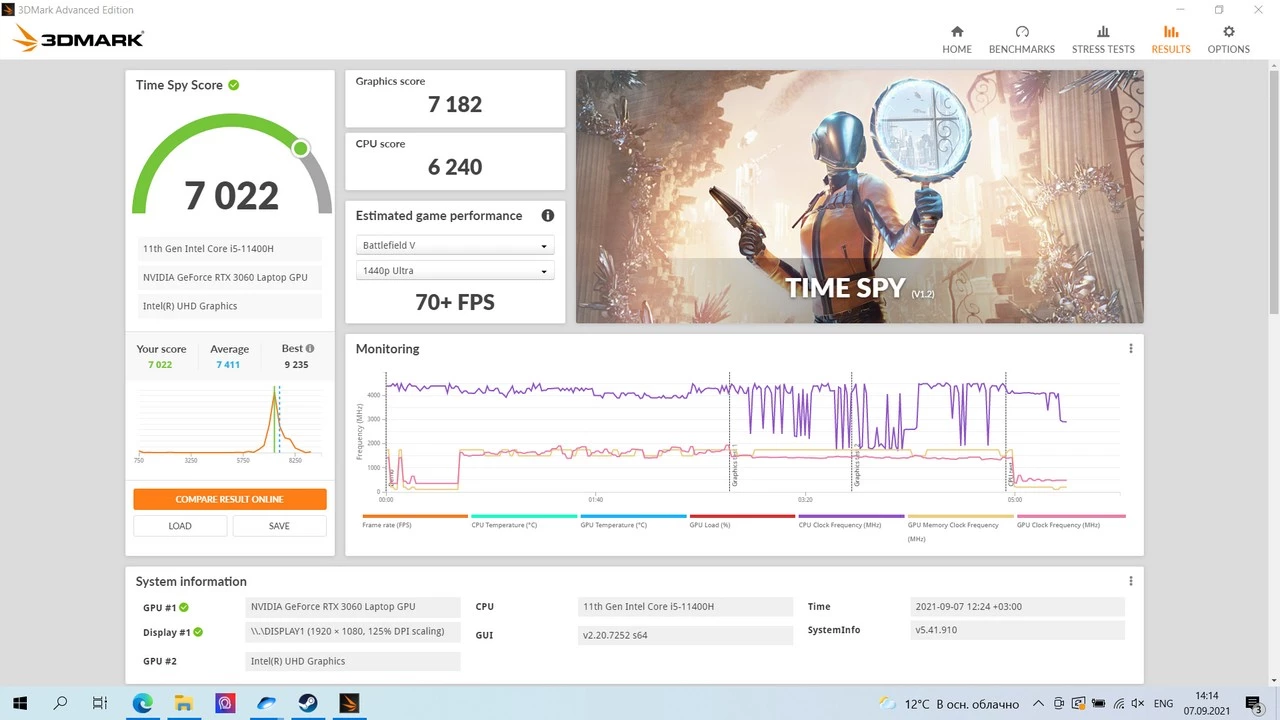Viewport: 1280px width, 720px height.
Task: Click the GPU #1 green check icon
Action: [x=184, y=607]
